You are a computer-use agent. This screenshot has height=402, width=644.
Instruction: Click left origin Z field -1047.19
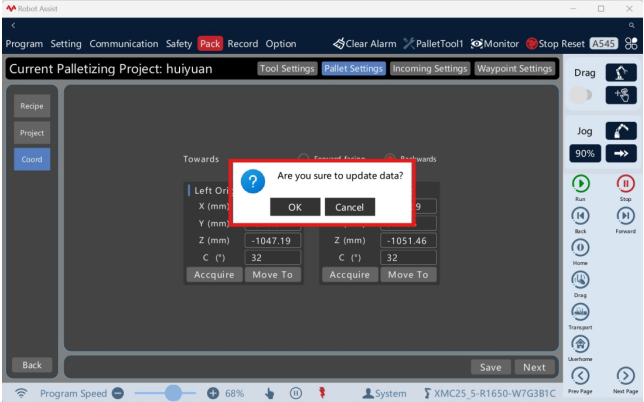[x=273, y=241]
